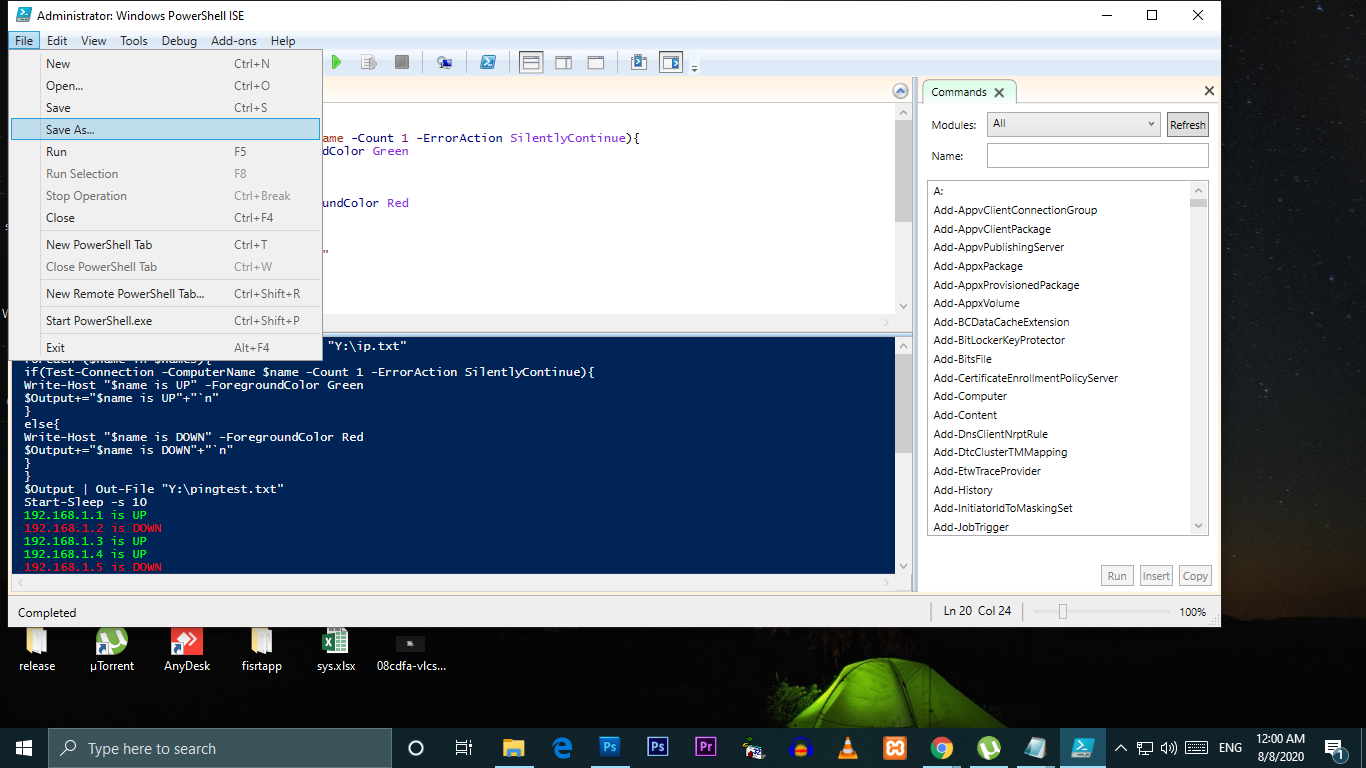This screenshot has height=768, width=1366.
Task: Click inside the Name filter field
Action: [1097, 155]
